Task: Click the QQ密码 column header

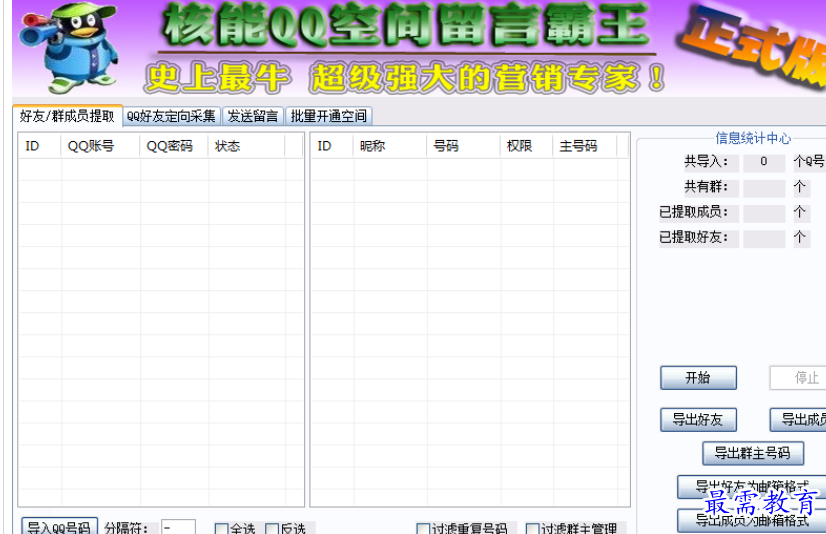Action: pyautogui.click(x=174, y=146)
